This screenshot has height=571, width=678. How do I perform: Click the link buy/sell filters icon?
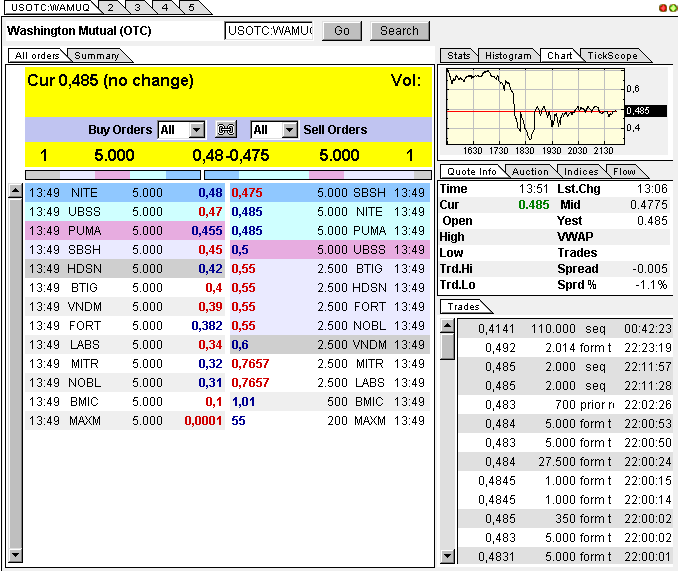click(226, 129)
